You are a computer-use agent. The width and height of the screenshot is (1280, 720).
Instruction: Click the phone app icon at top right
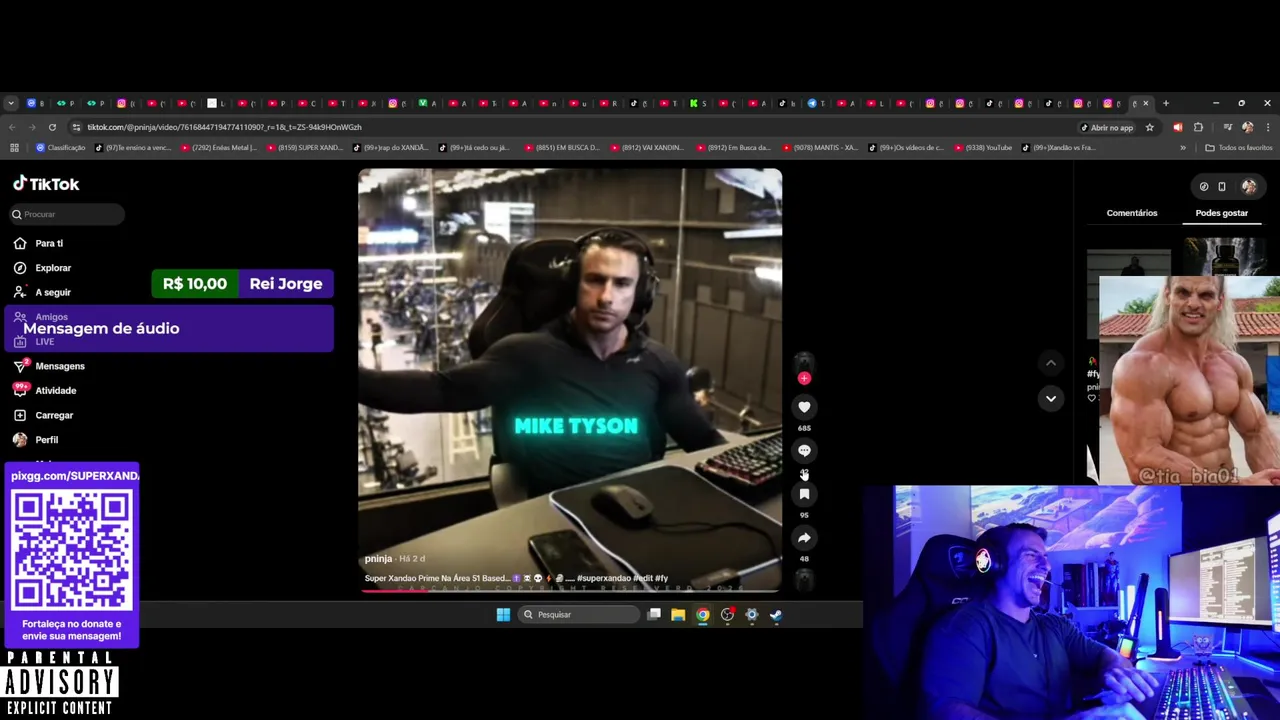(x=1221, y=186)
